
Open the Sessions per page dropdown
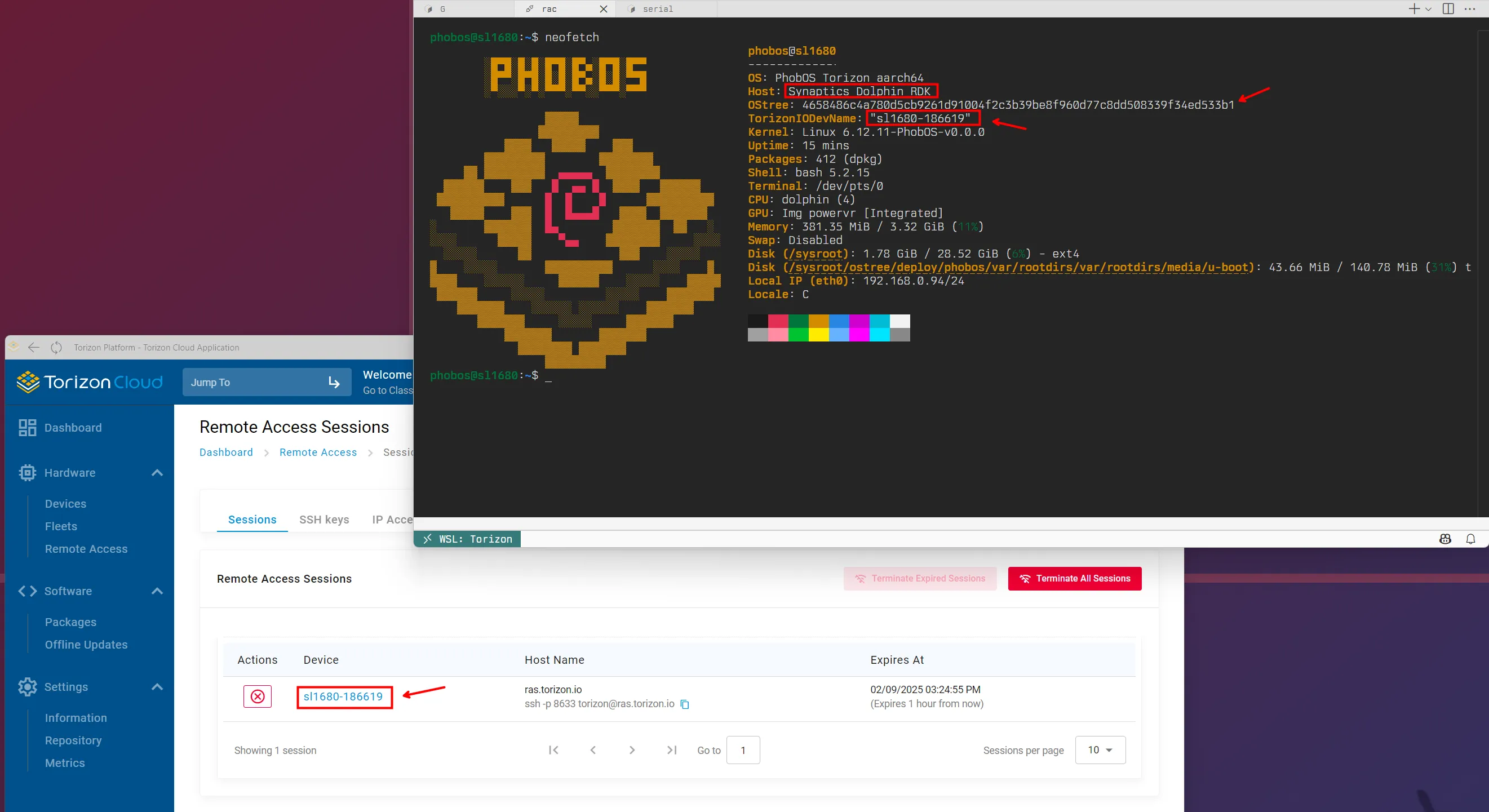tap(1100, 750)
